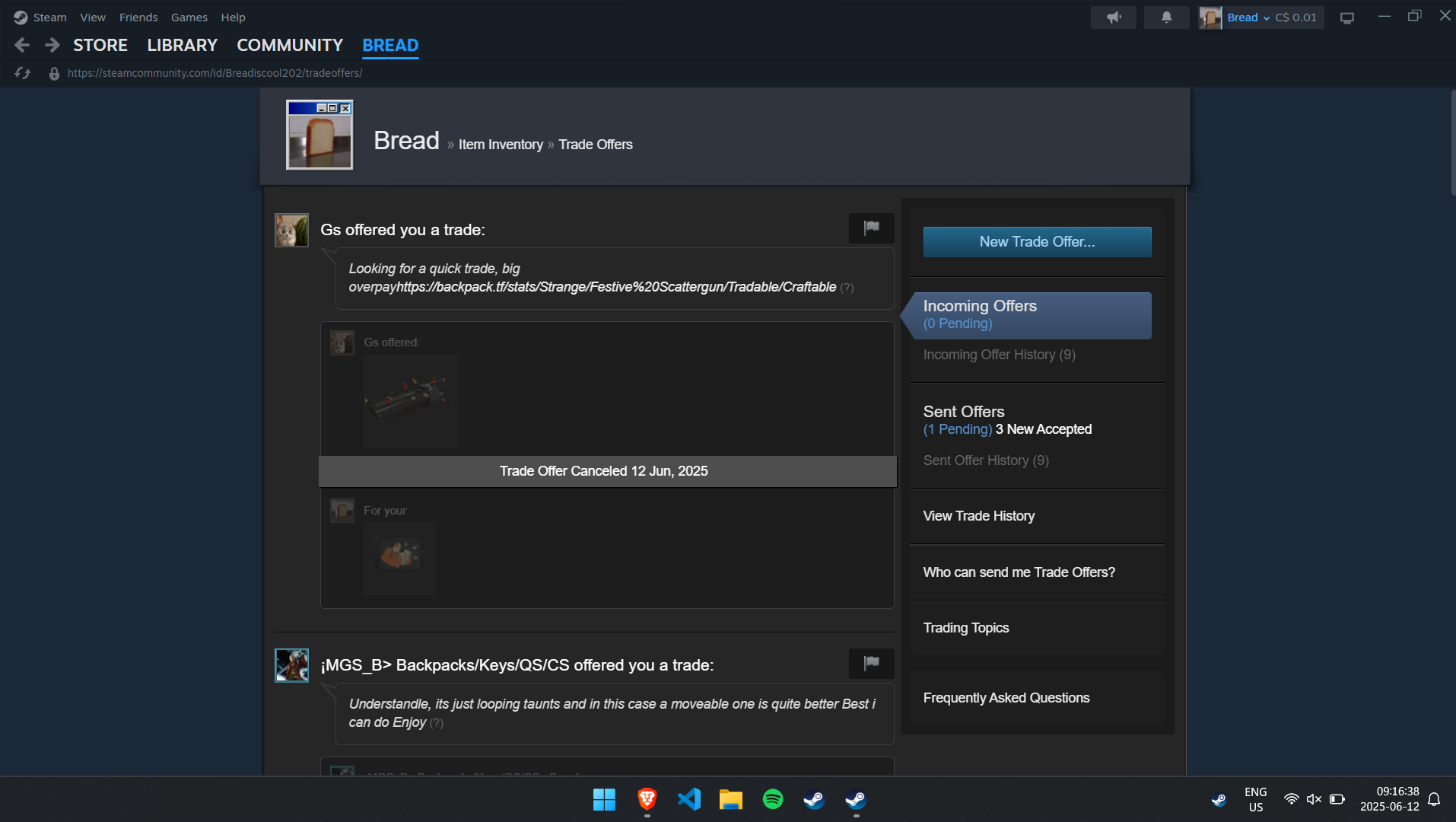The image size is (1456, 822).
Task: Click the (?) after 'can do Enjoy'
Action: coord(436,723)
